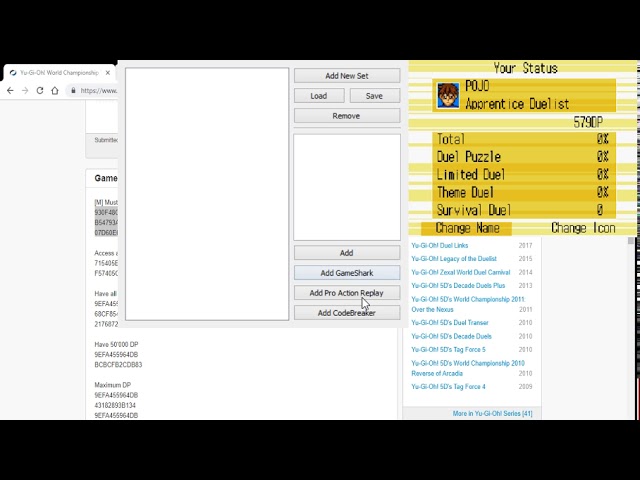640x480 pixels.
Task: Close the Yu-Gi-Oh! World Championship tab
Action: click(x=108, y=73)
